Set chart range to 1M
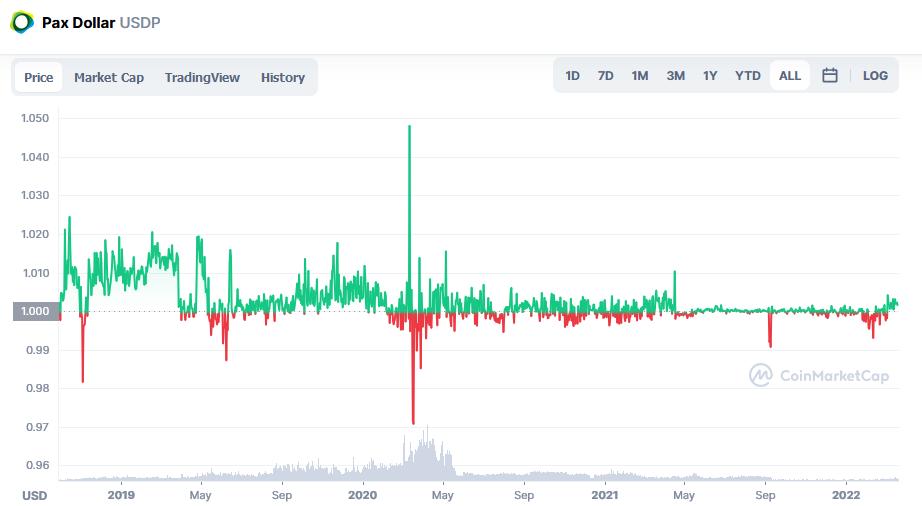The height and width of the screenshot is (506, 922). point(640,75)
